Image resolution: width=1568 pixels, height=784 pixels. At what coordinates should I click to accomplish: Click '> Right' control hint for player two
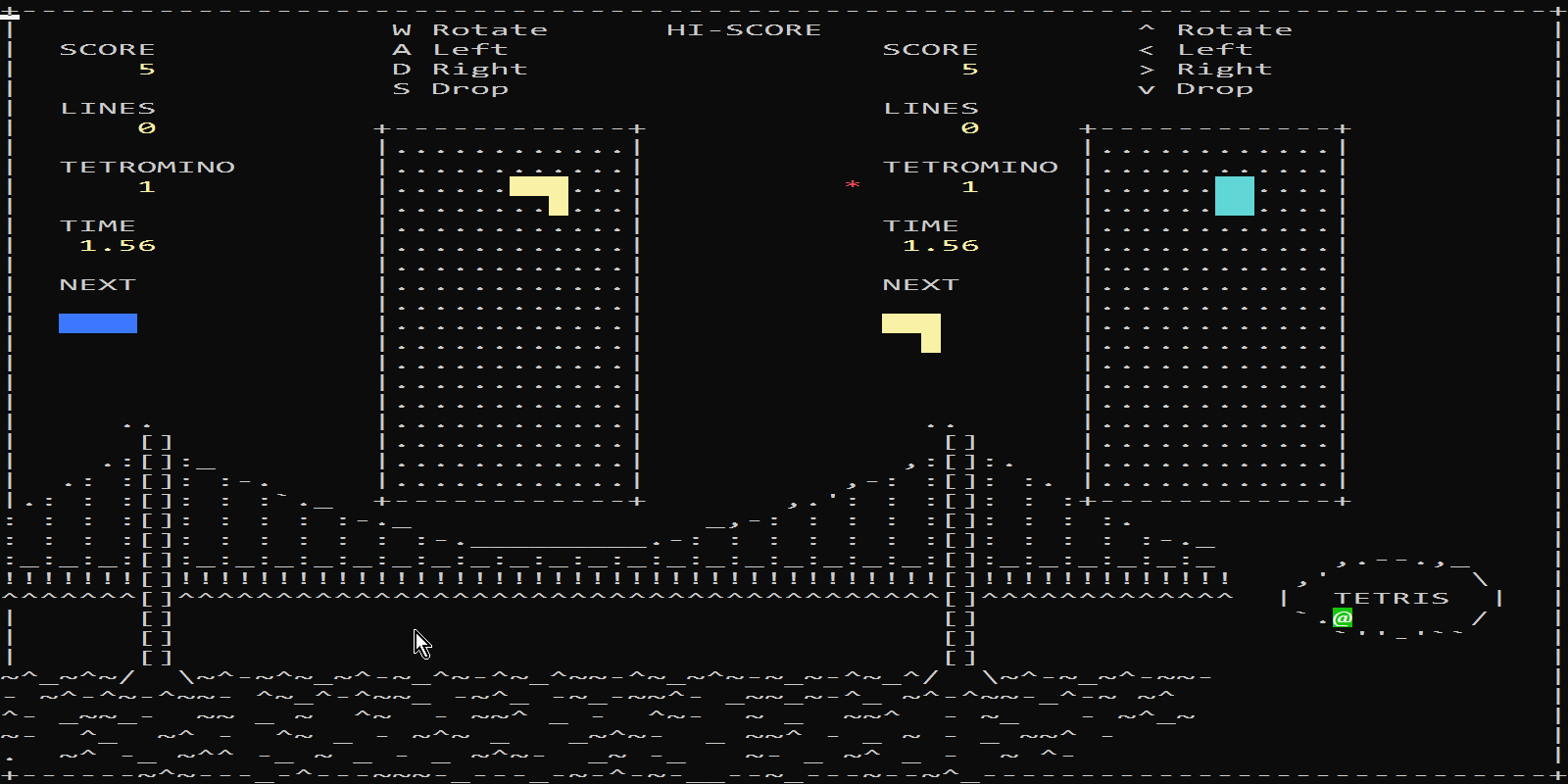click(x=1205, y=69)
